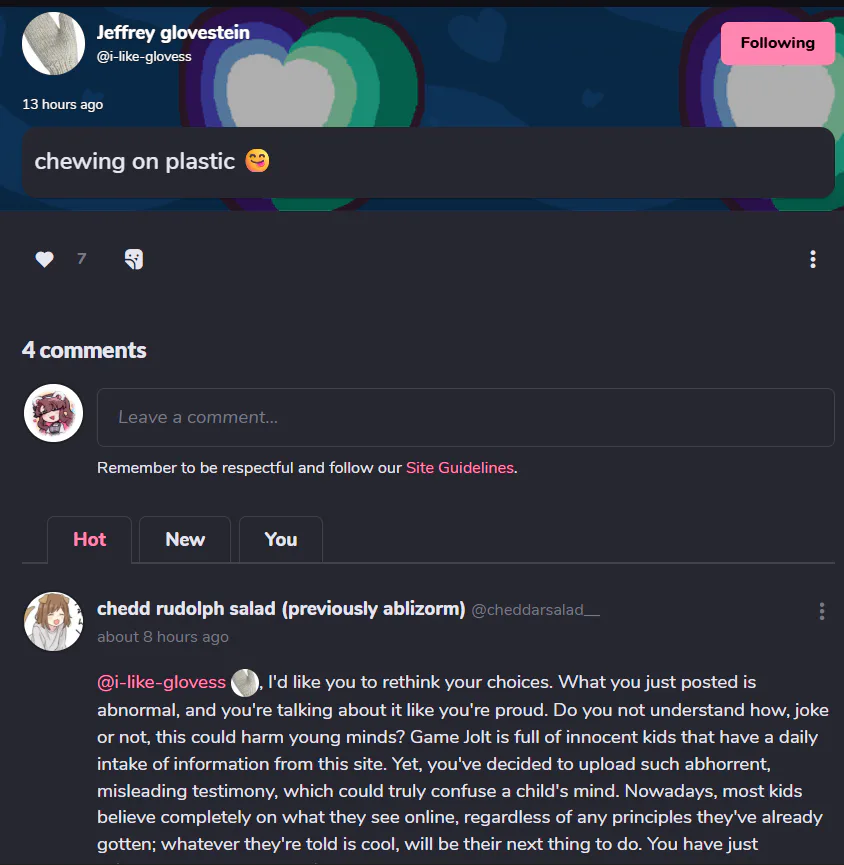
Task: Open post options three-dot menu
Action: pos(813,260)
